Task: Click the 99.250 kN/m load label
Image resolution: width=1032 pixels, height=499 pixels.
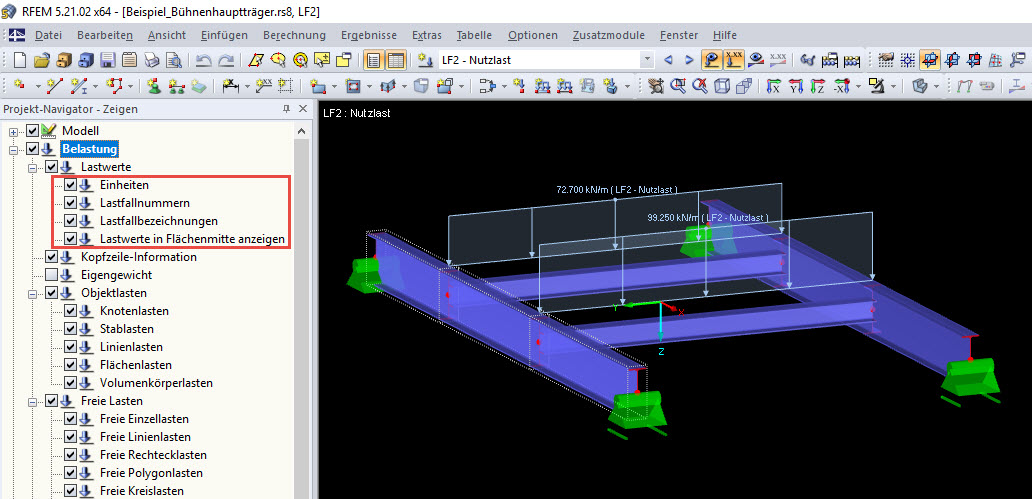Action: click(708, 217)
